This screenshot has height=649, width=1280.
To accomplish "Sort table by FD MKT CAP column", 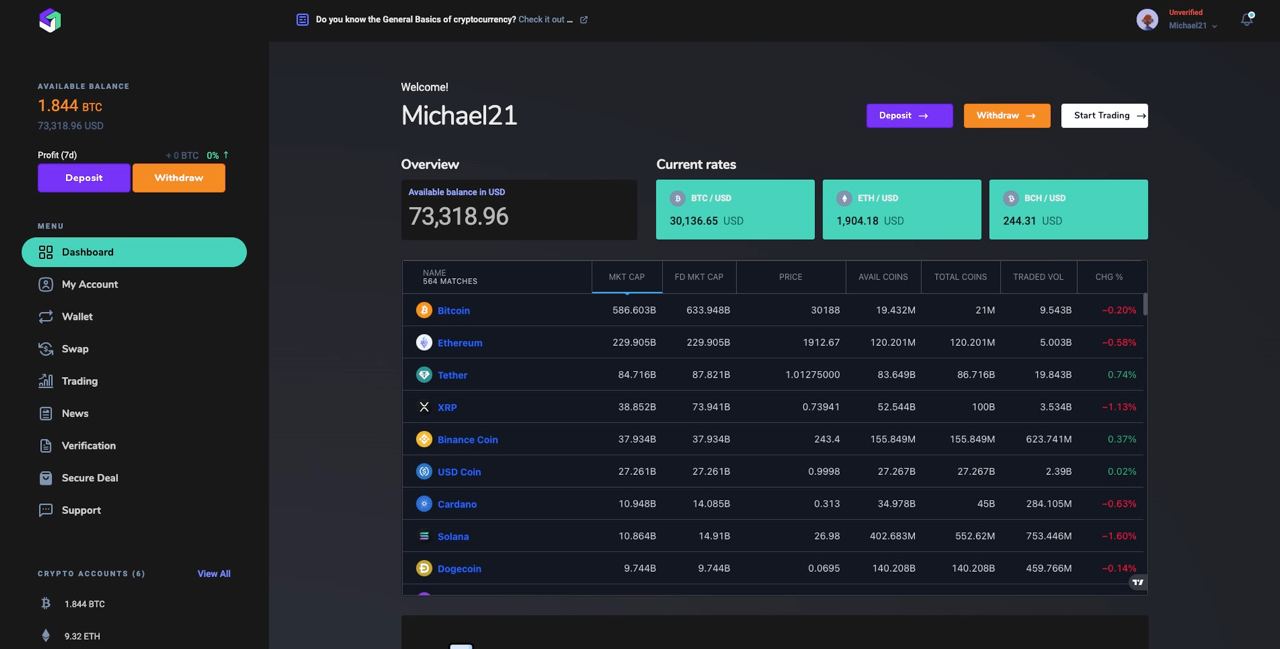I will coord(699,277).
